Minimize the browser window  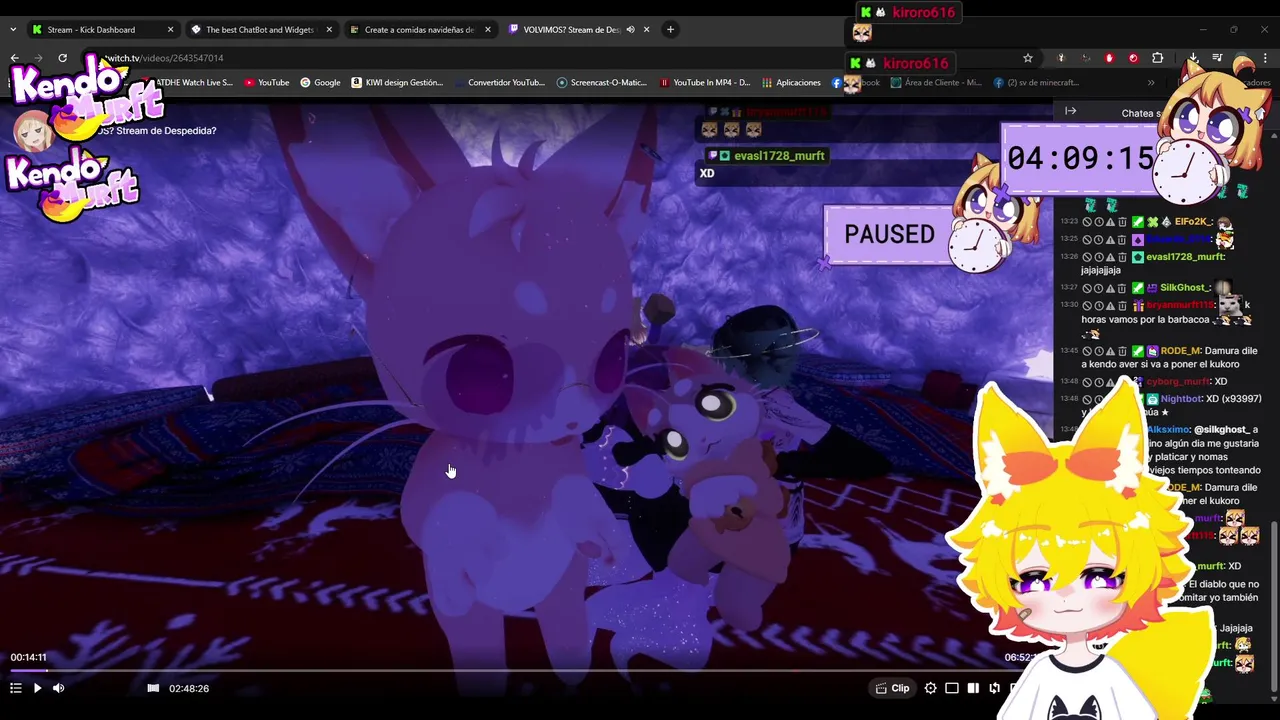[1202, 29]
